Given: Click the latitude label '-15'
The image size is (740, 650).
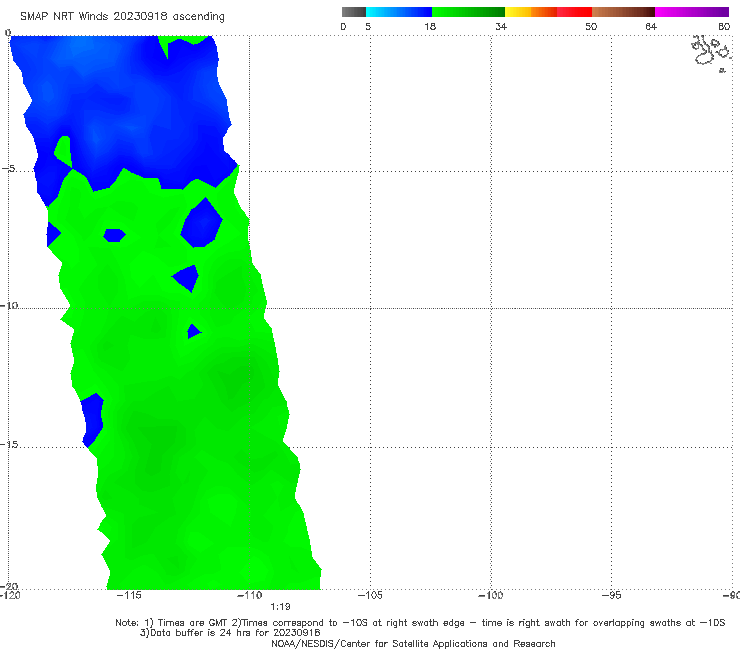Looking at the screenshot, I should (x=8, y=445).
